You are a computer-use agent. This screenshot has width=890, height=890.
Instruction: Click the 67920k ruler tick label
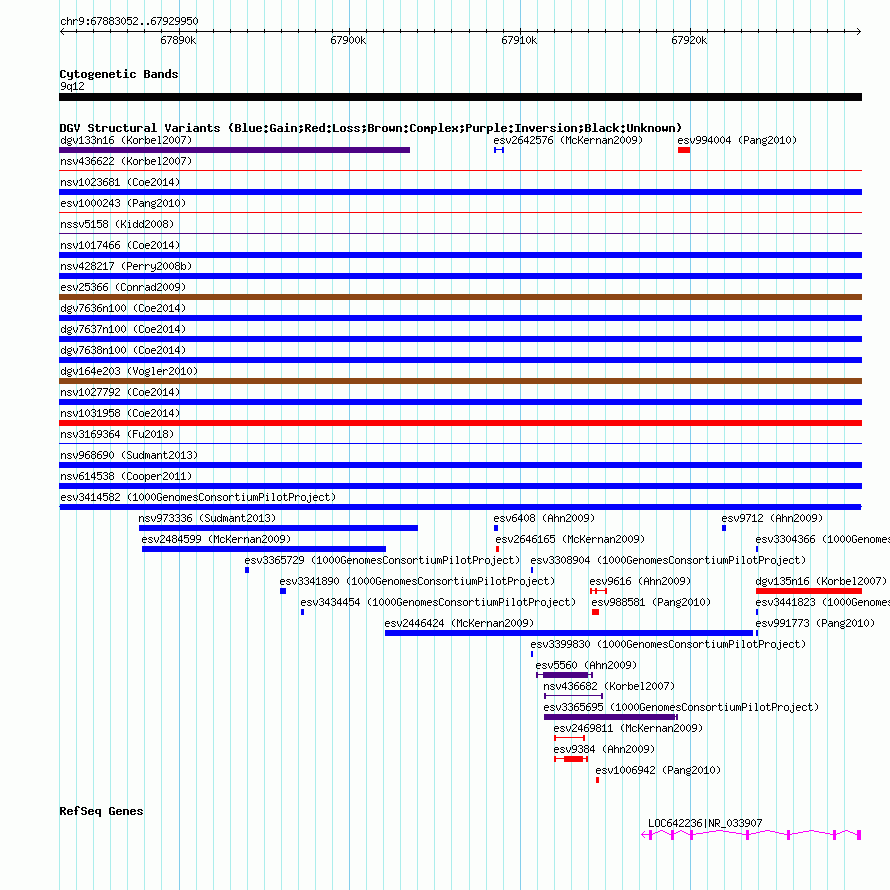pos(689,40)
